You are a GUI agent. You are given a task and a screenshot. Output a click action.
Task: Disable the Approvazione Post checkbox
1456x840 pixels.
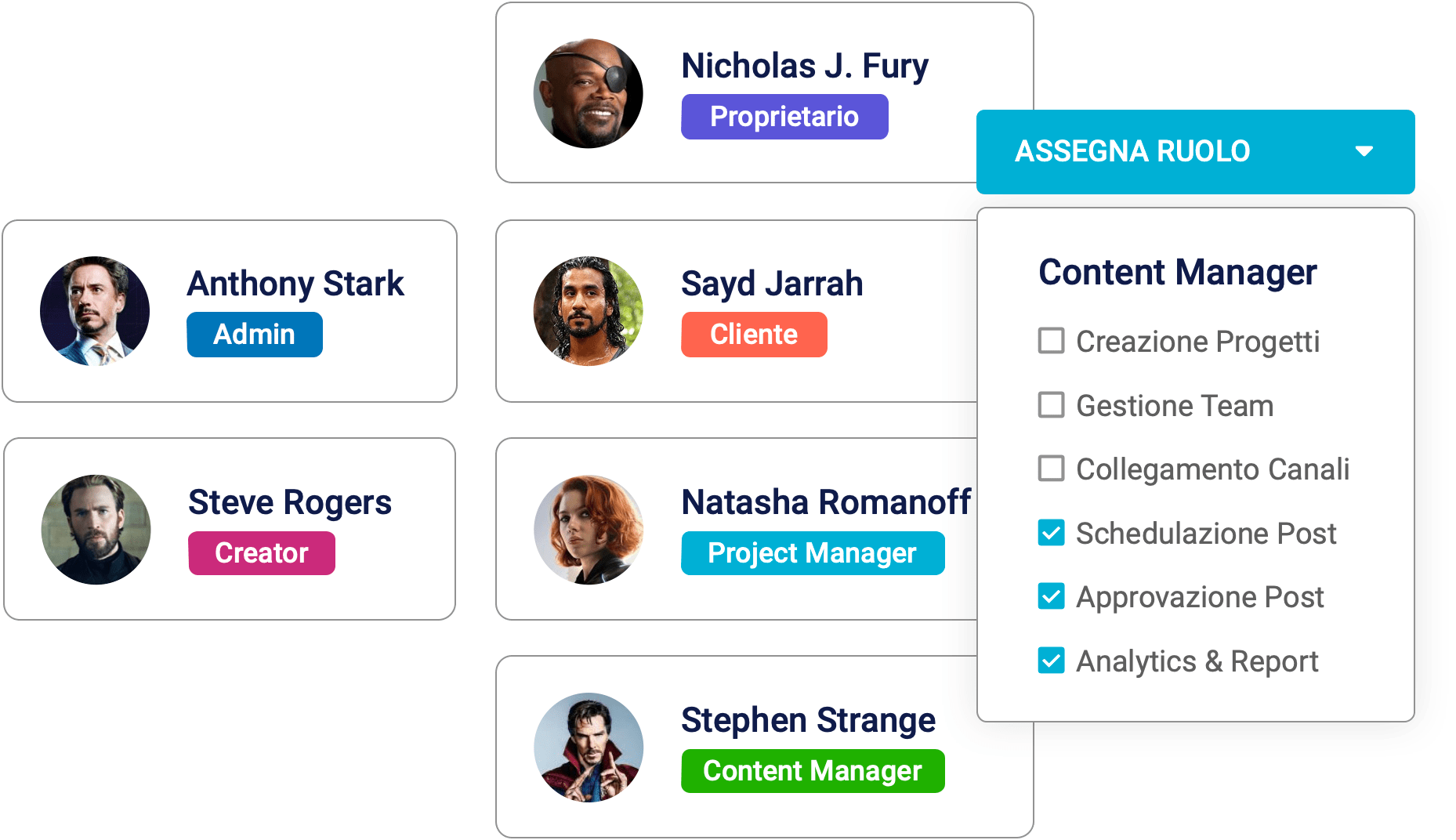(x=1051, y=596)
